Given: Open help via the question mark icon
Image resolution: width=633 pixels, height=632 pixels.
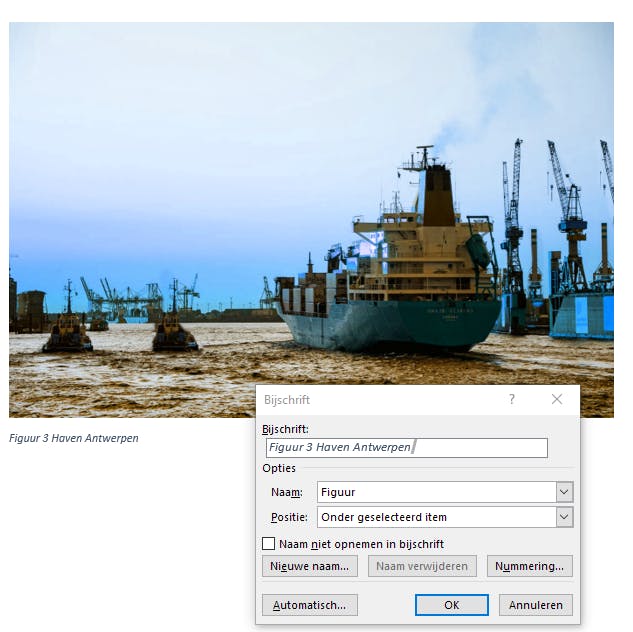Looking at the screenshot, I should point(511,399).
